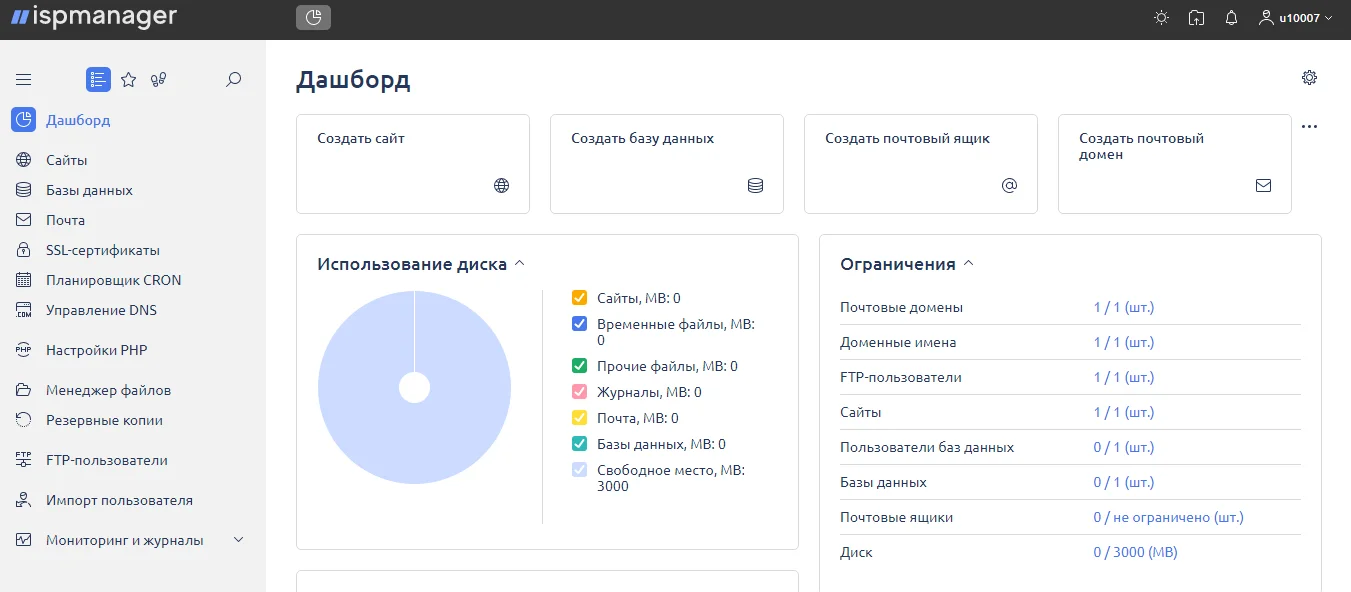Click the Создать сайт card

pyautogui.click(x=412, y=163)
